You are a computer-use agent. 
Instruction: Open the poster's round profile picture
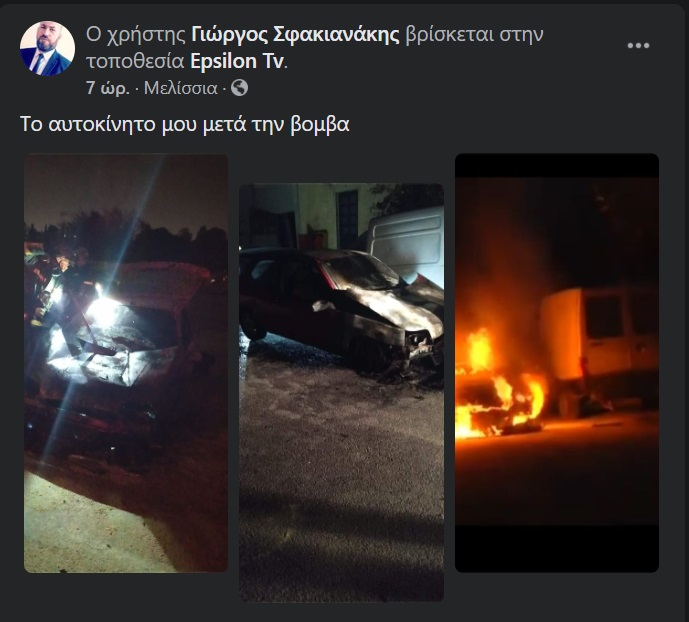click(47, 48)
